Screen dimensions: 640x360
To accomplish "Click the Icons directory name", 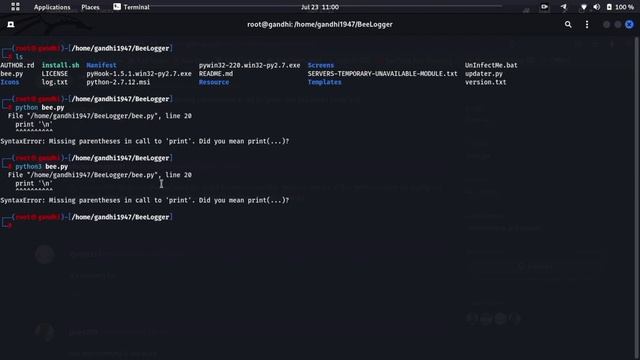I will coord(10,82).
